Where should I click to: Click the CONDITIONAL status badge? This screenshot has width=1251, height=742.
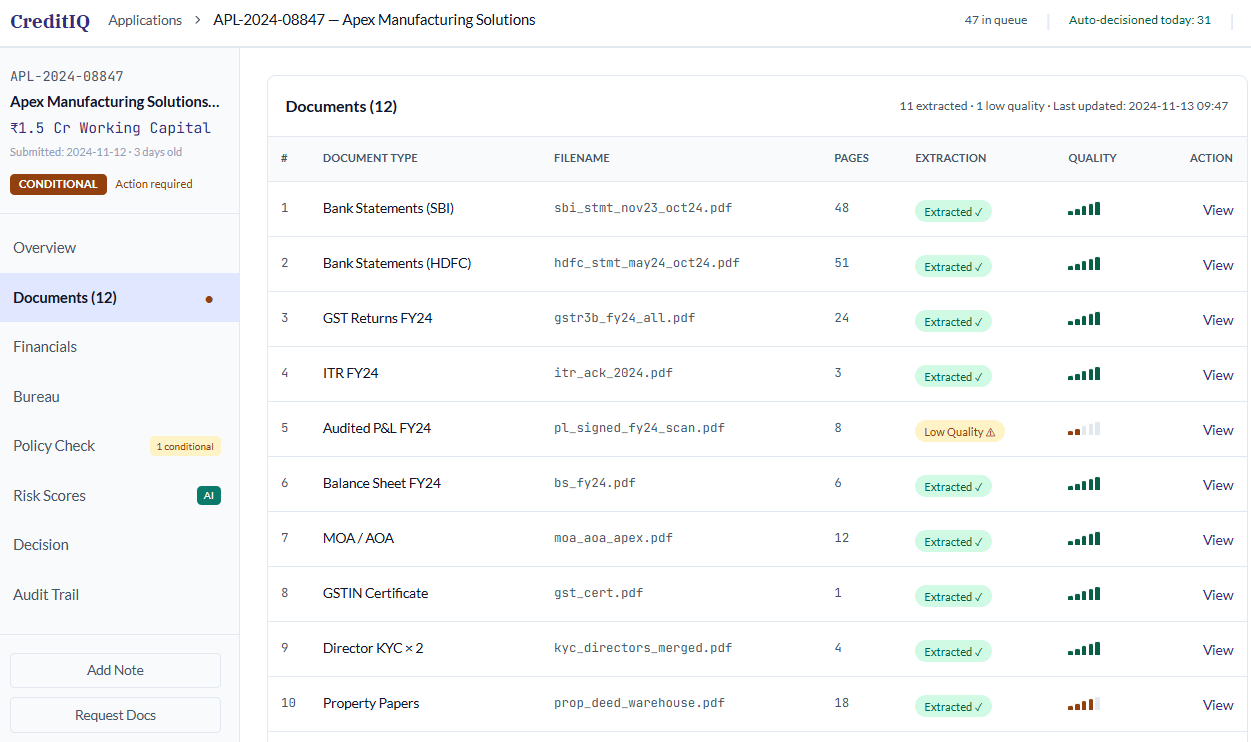58,184
